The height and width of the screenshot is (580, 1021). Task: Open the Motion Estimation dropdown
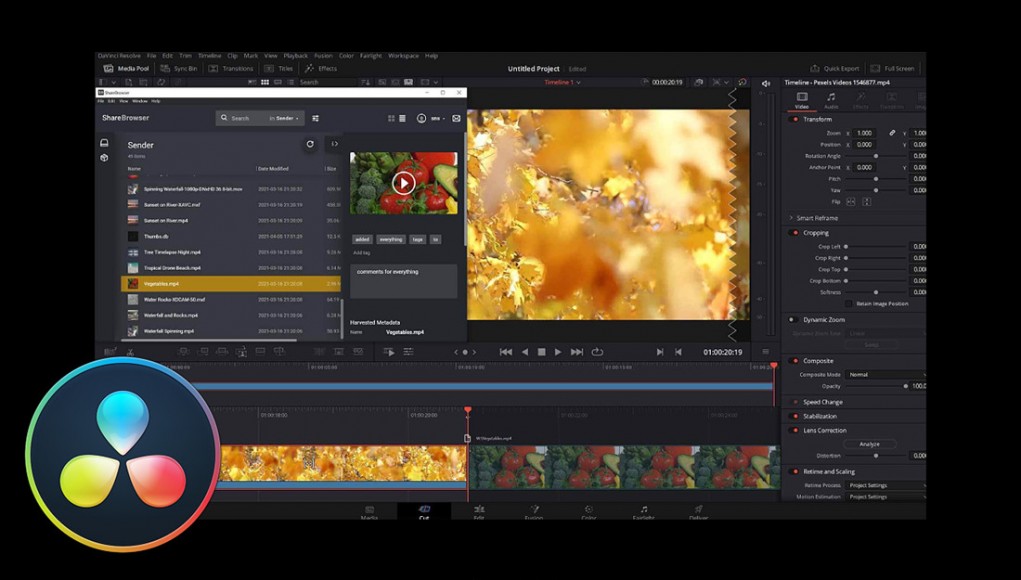(886, 497)
